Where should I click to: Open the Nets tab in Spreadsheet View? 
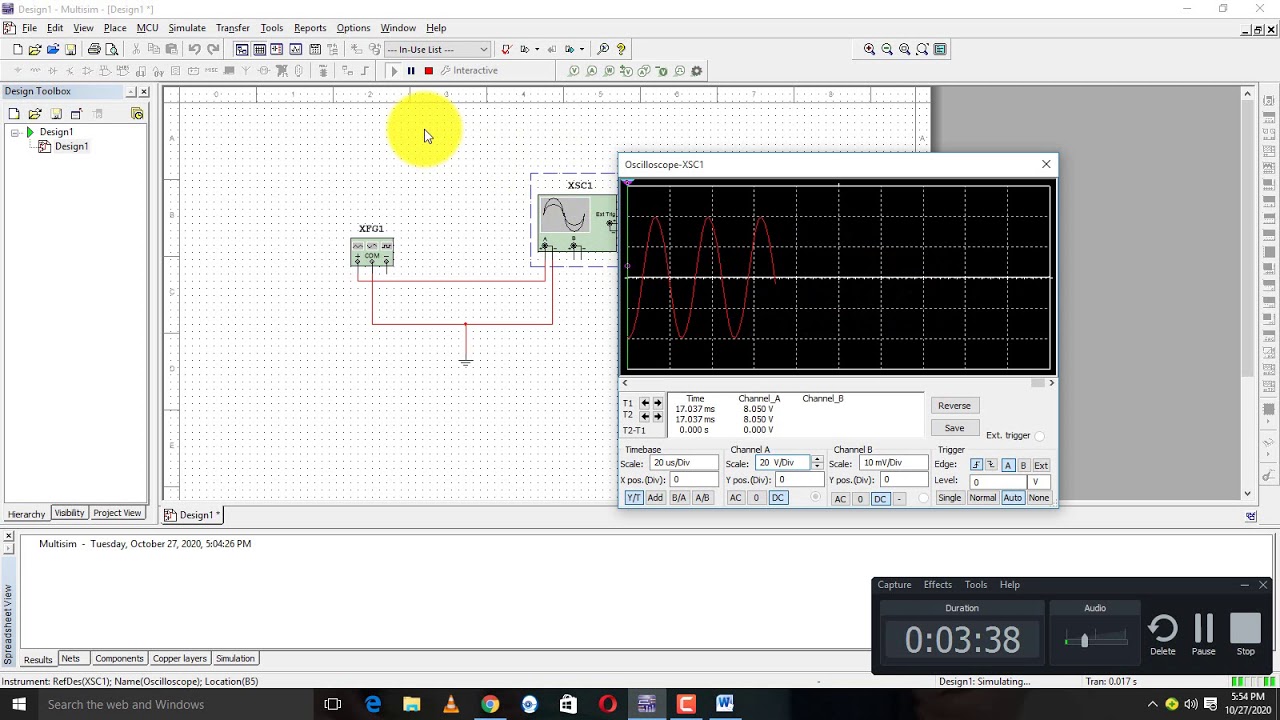(70, 658)
